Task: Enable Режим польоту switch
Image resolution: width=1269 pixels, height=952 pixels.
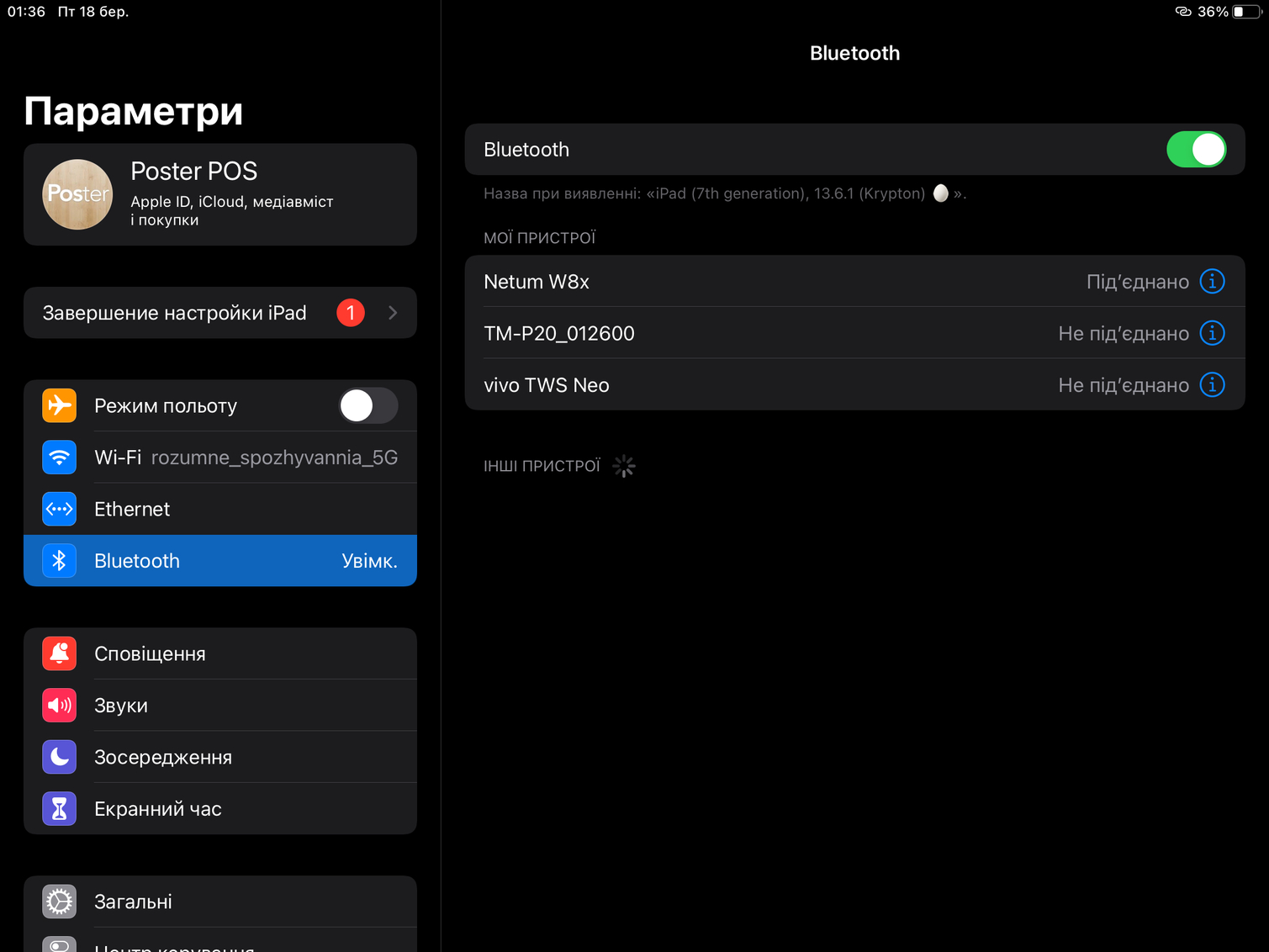Action: point(368,405)
